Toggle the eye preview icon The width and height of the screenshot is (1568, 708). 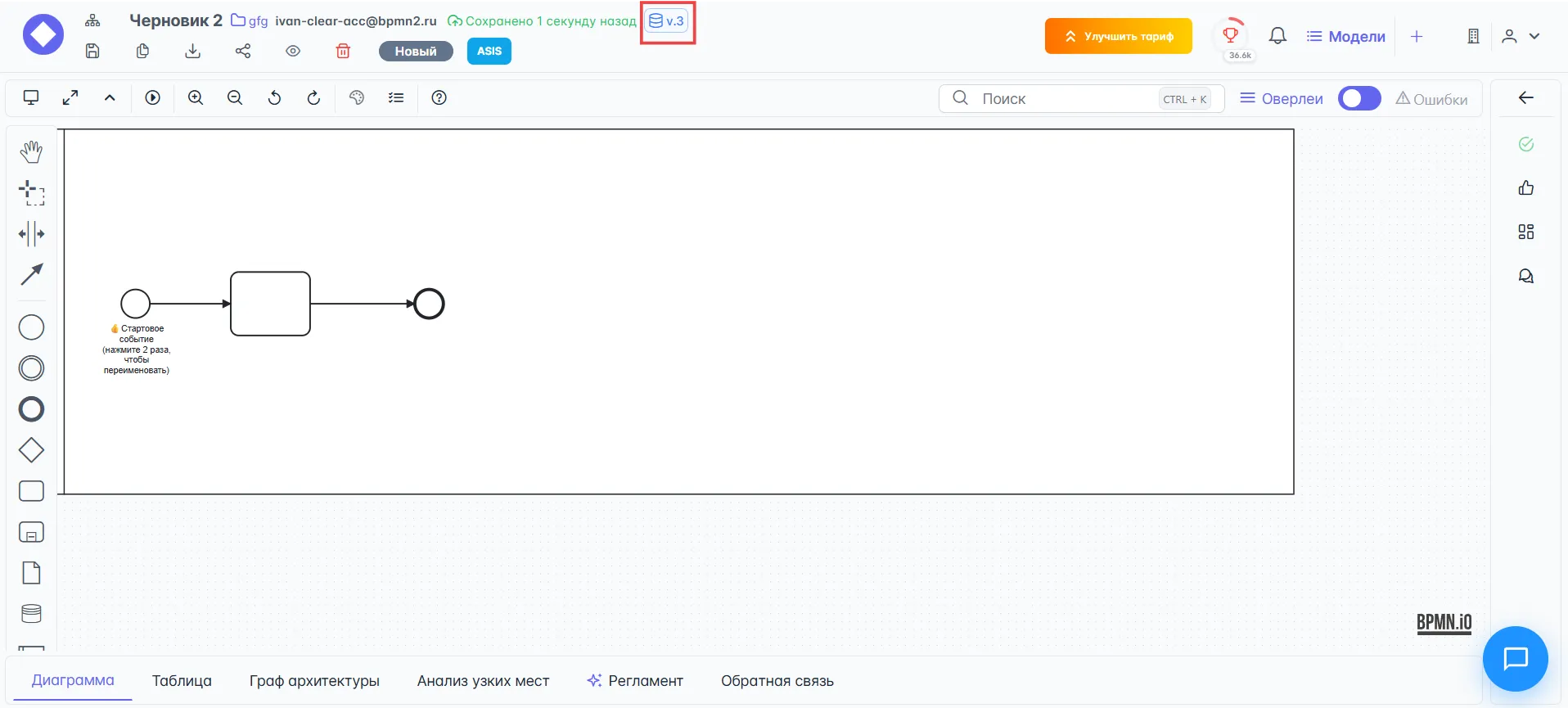point(293,51)
